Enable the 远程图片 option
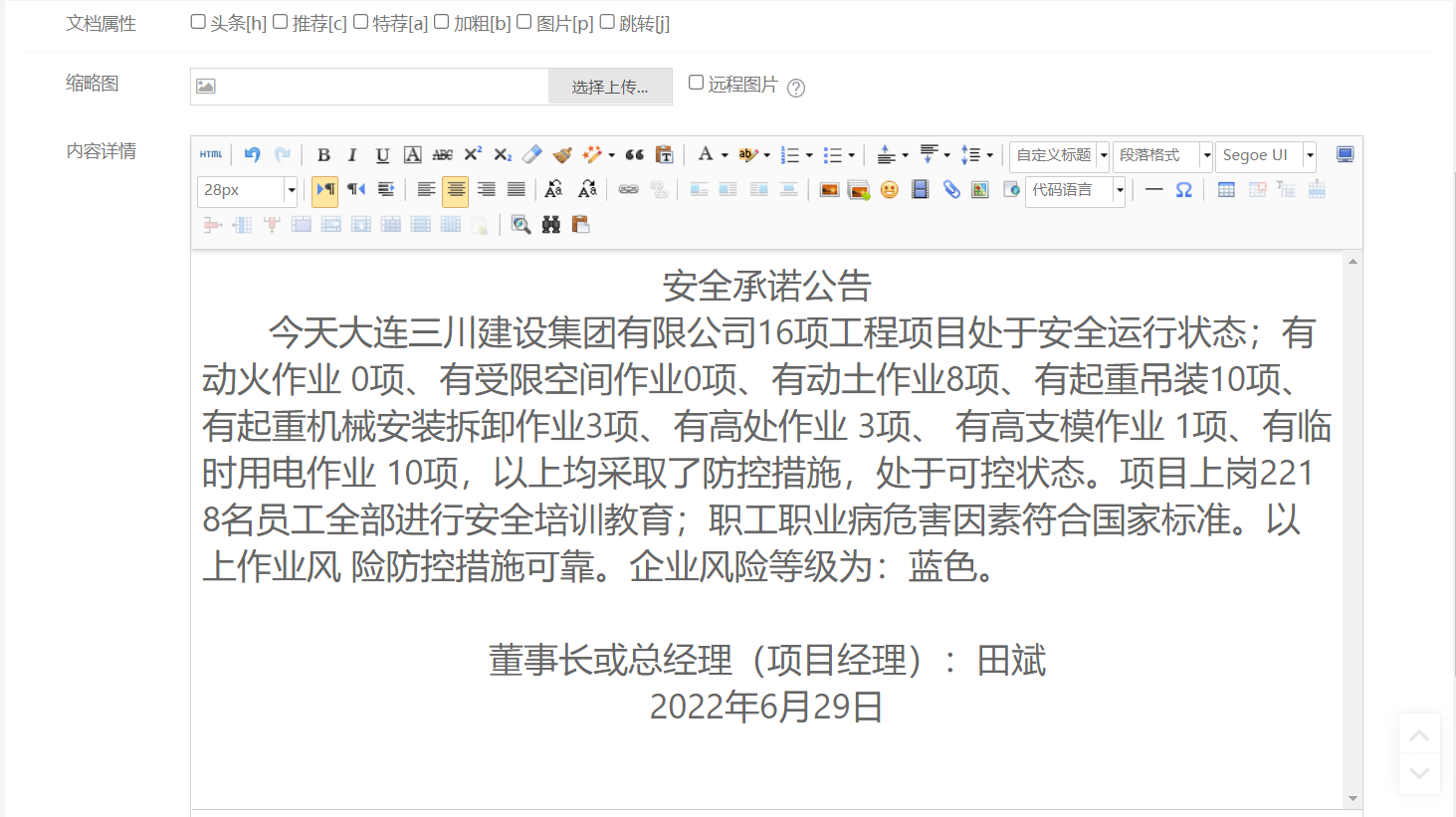1456x817 pixels. coord(697,83)
